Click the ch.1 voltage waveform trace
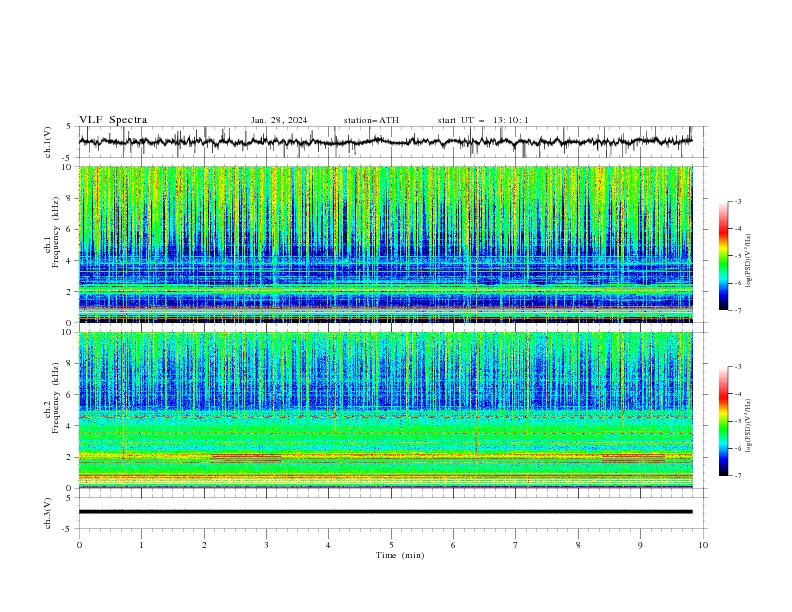This screenshot has height=612, width=792. (385, 141)
